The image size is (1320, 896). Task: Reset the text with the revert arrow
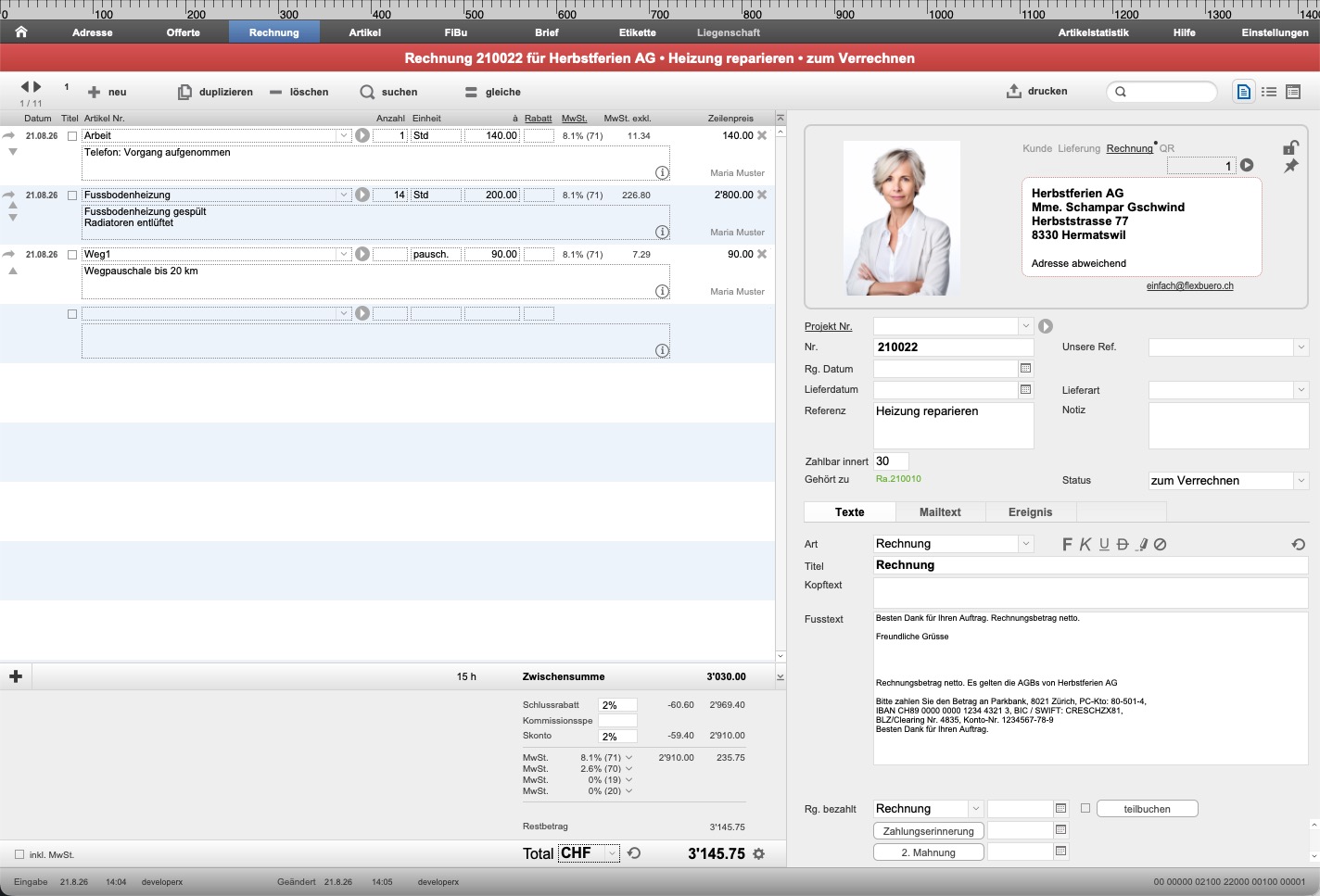[x=1299, y=544]
